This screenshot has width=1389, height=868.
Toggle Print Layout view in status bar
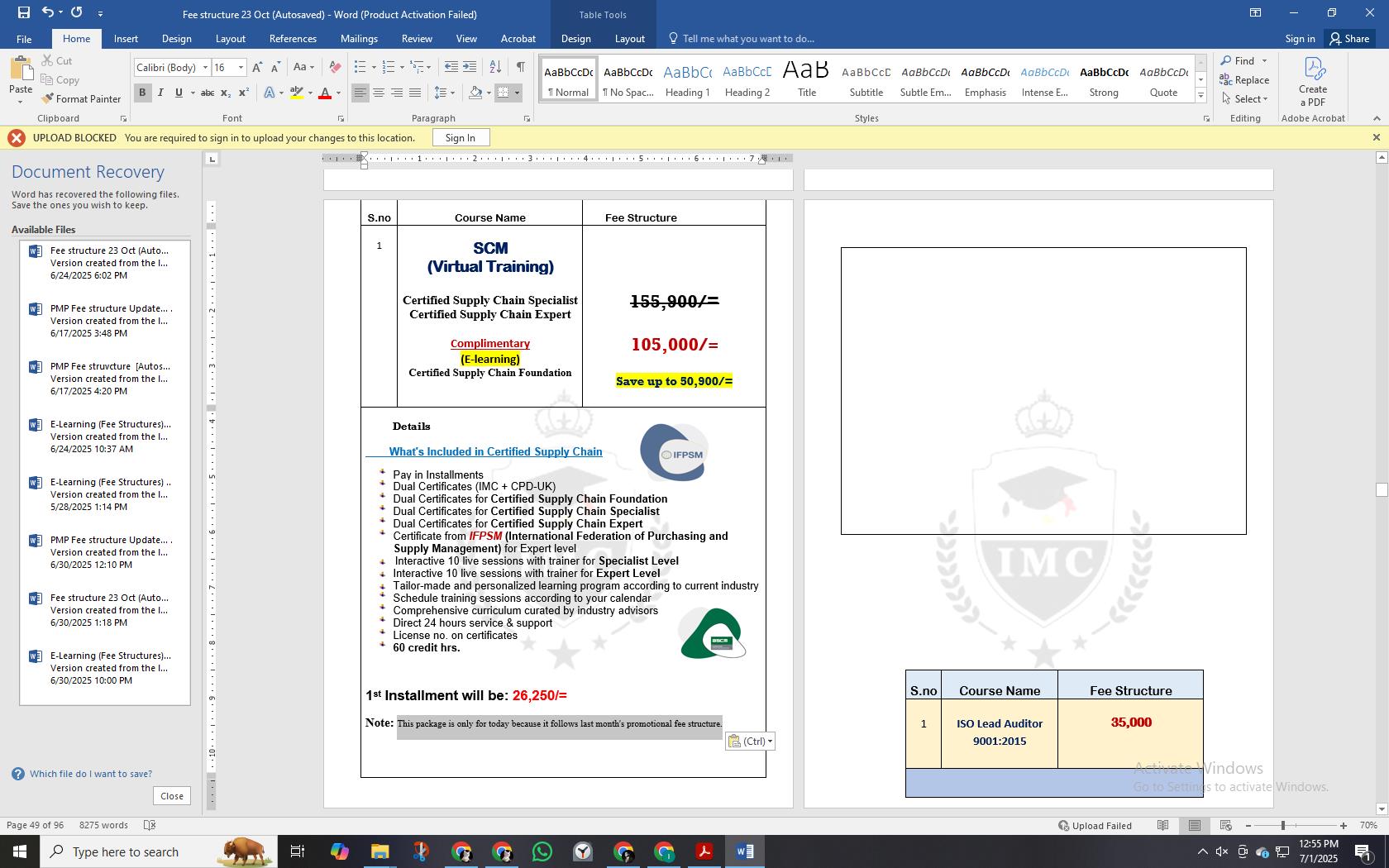tap(1194, 825)
